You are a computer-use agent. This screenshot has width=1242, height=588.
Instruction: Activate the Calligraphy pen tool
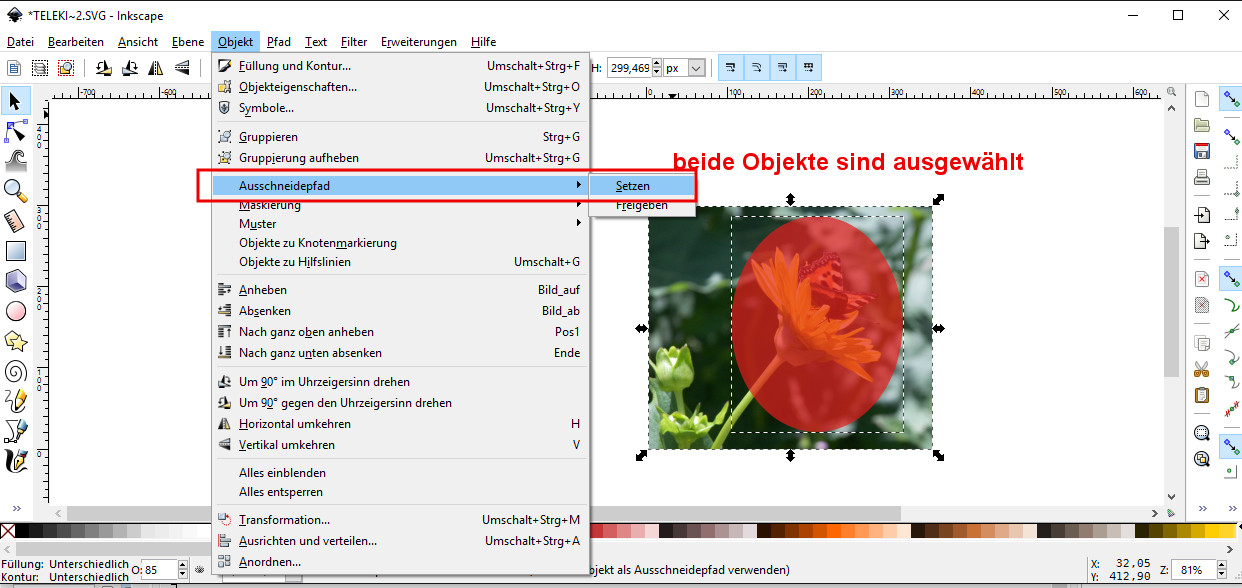coord(16,461)
